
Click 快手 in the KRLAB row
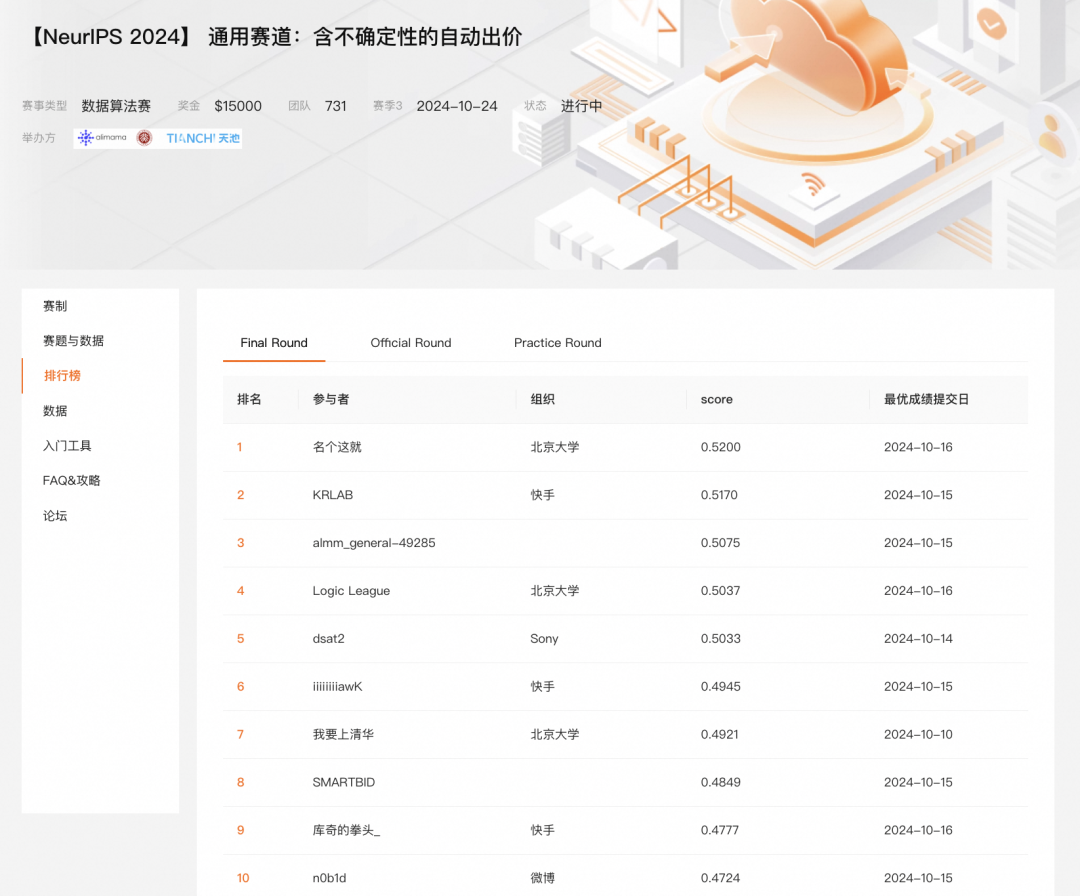(543, 494)
